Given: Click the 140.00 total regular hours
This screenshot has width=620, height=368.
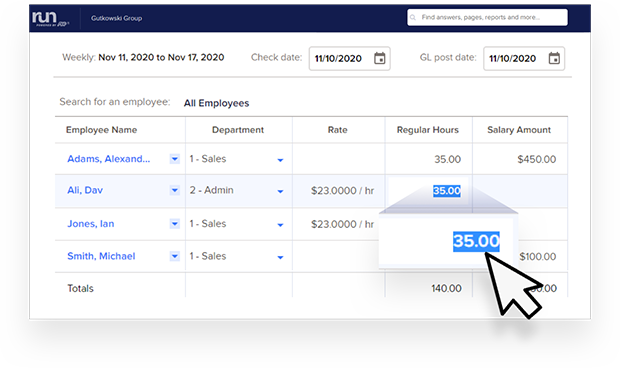Looking at the screenshot, I should 446,289.
